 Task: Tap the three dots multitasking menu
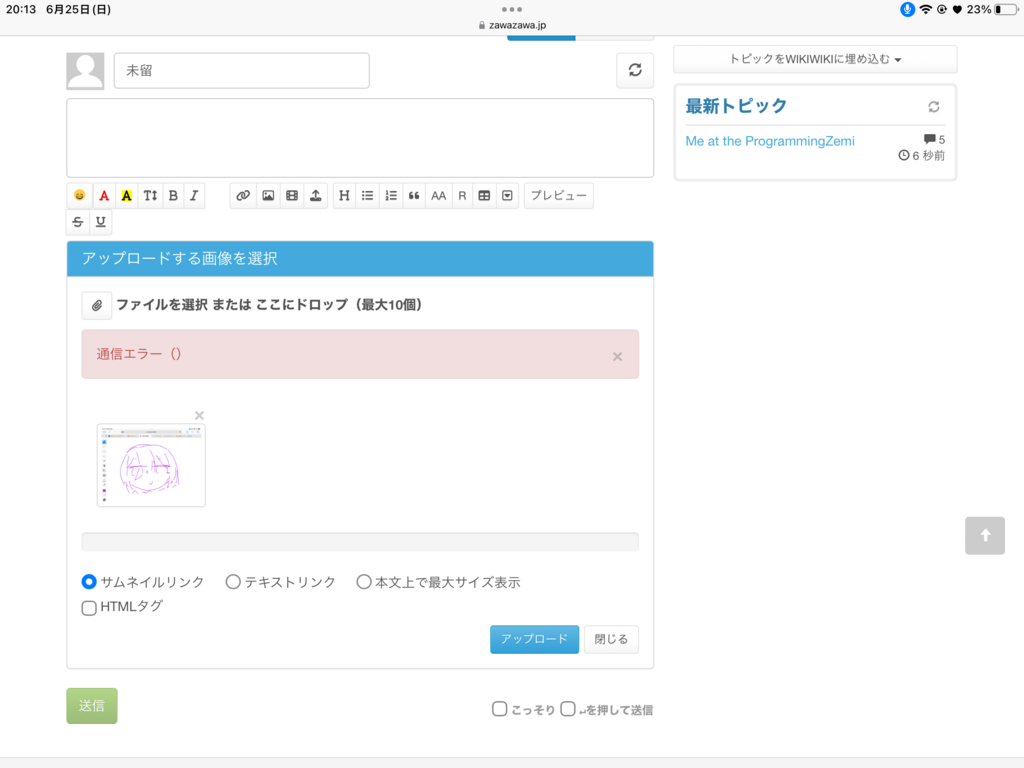point(512,9)
